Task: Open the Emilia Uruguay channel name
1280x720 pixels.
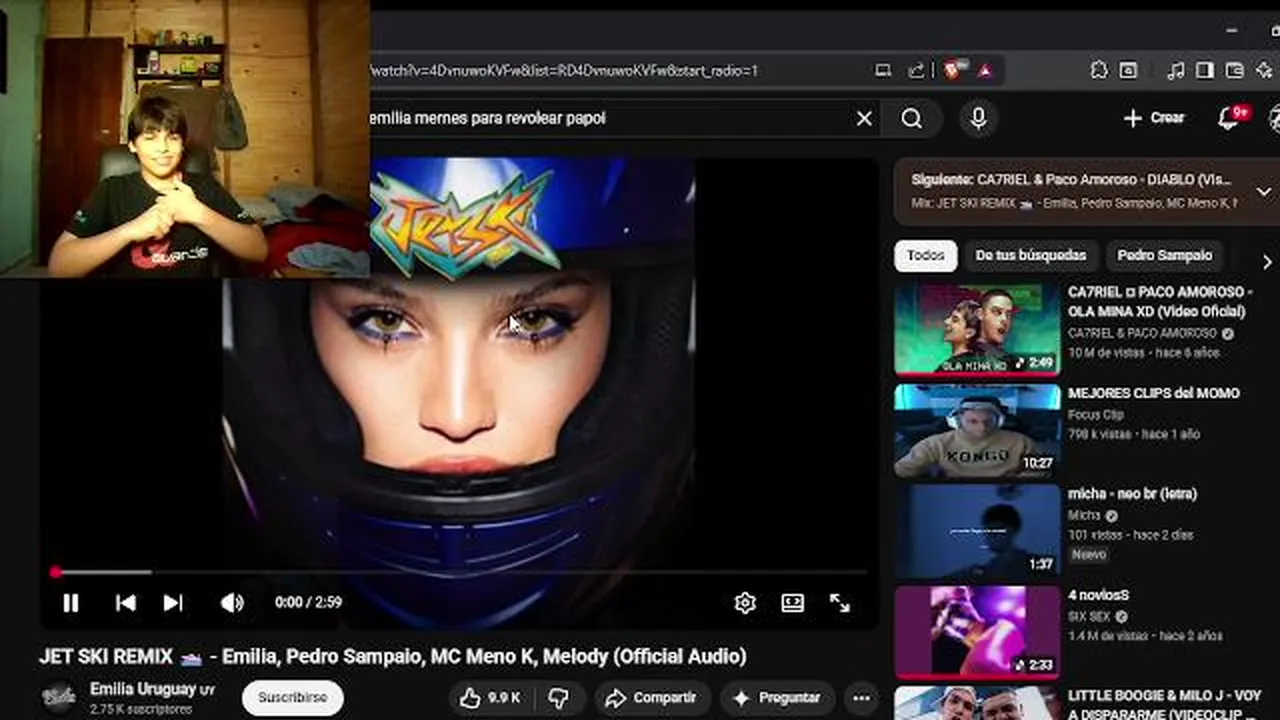Action: click(x=143, y=690)
